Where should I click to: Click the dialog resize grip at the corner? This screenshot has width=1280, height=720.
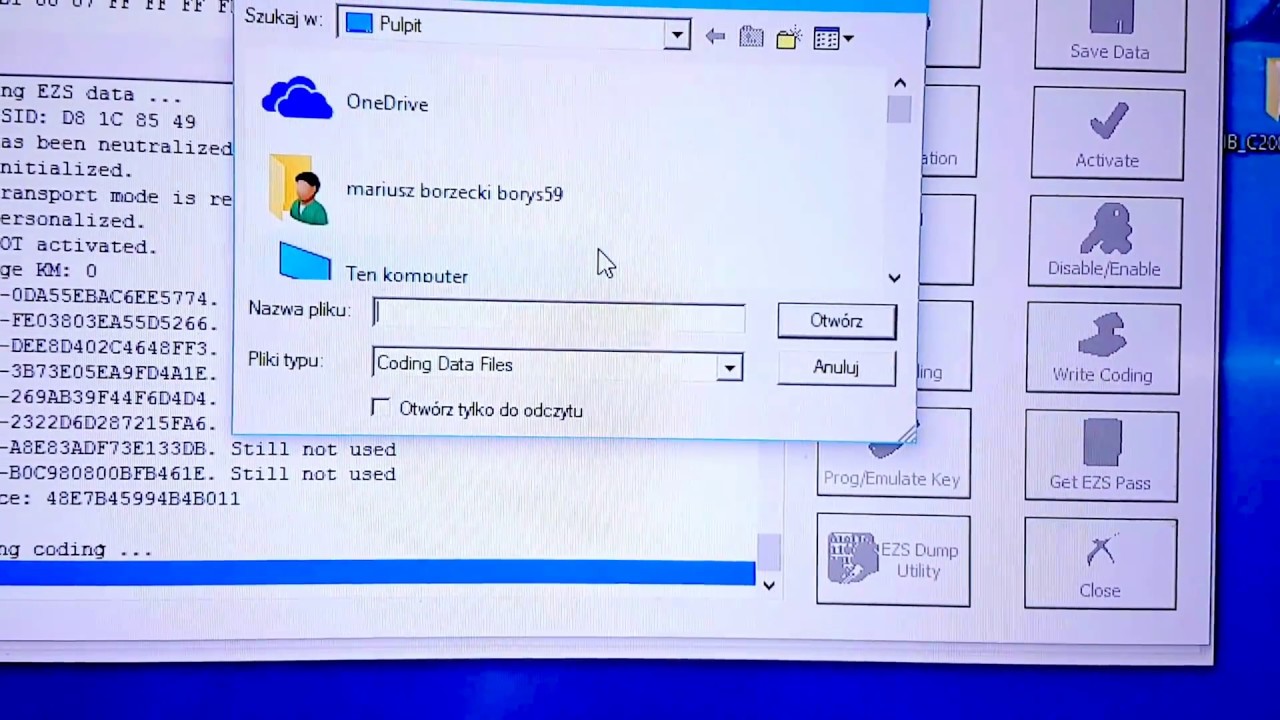(x=907, y=433)
